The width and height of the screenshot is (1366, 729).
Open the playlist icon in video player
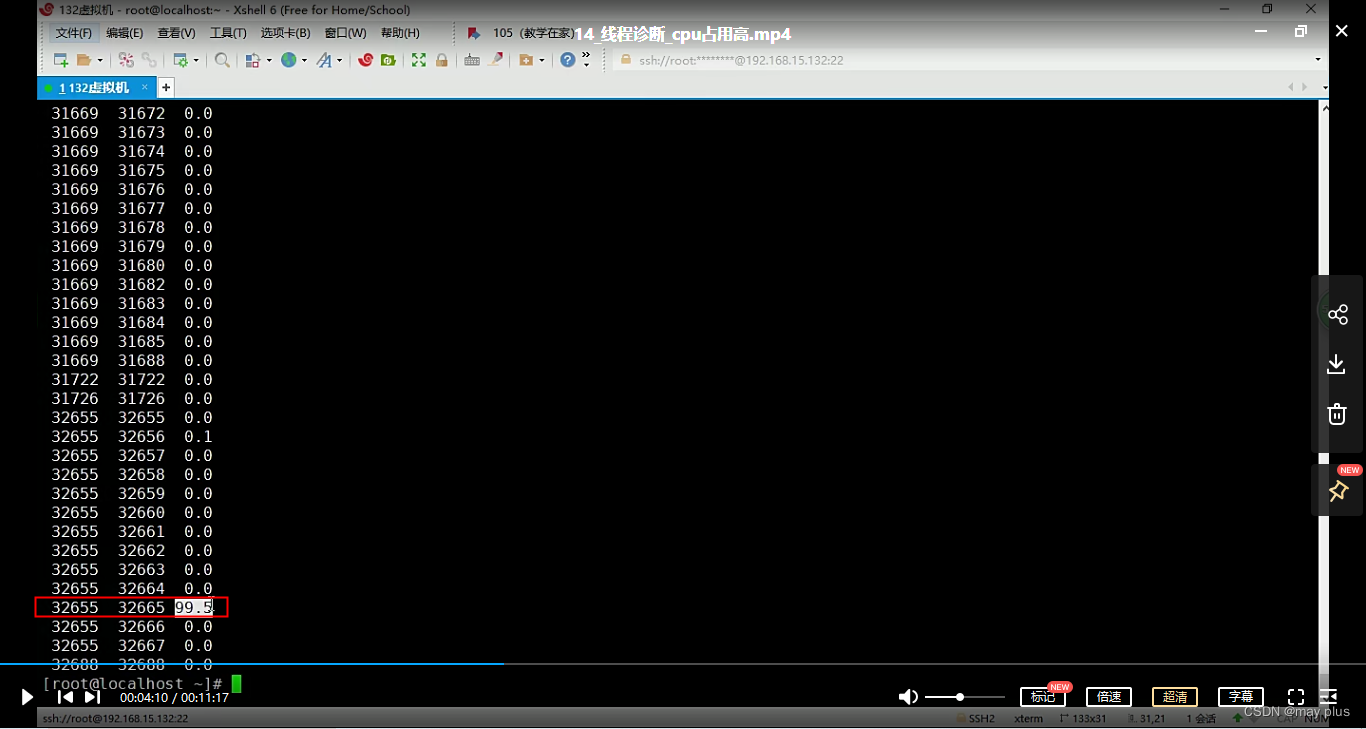[x=1328, y=696]
